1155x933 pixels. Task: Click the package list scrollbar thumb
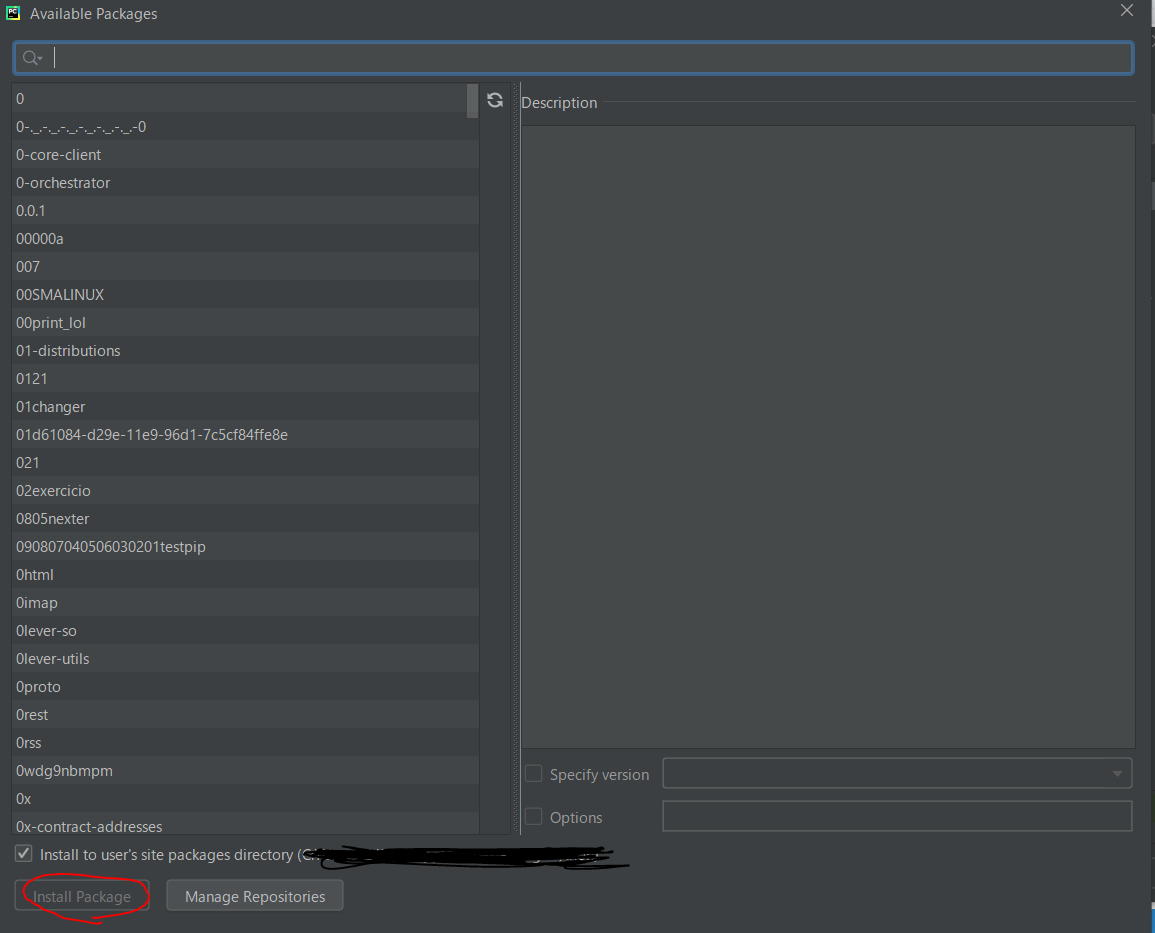tap(473, 100)
